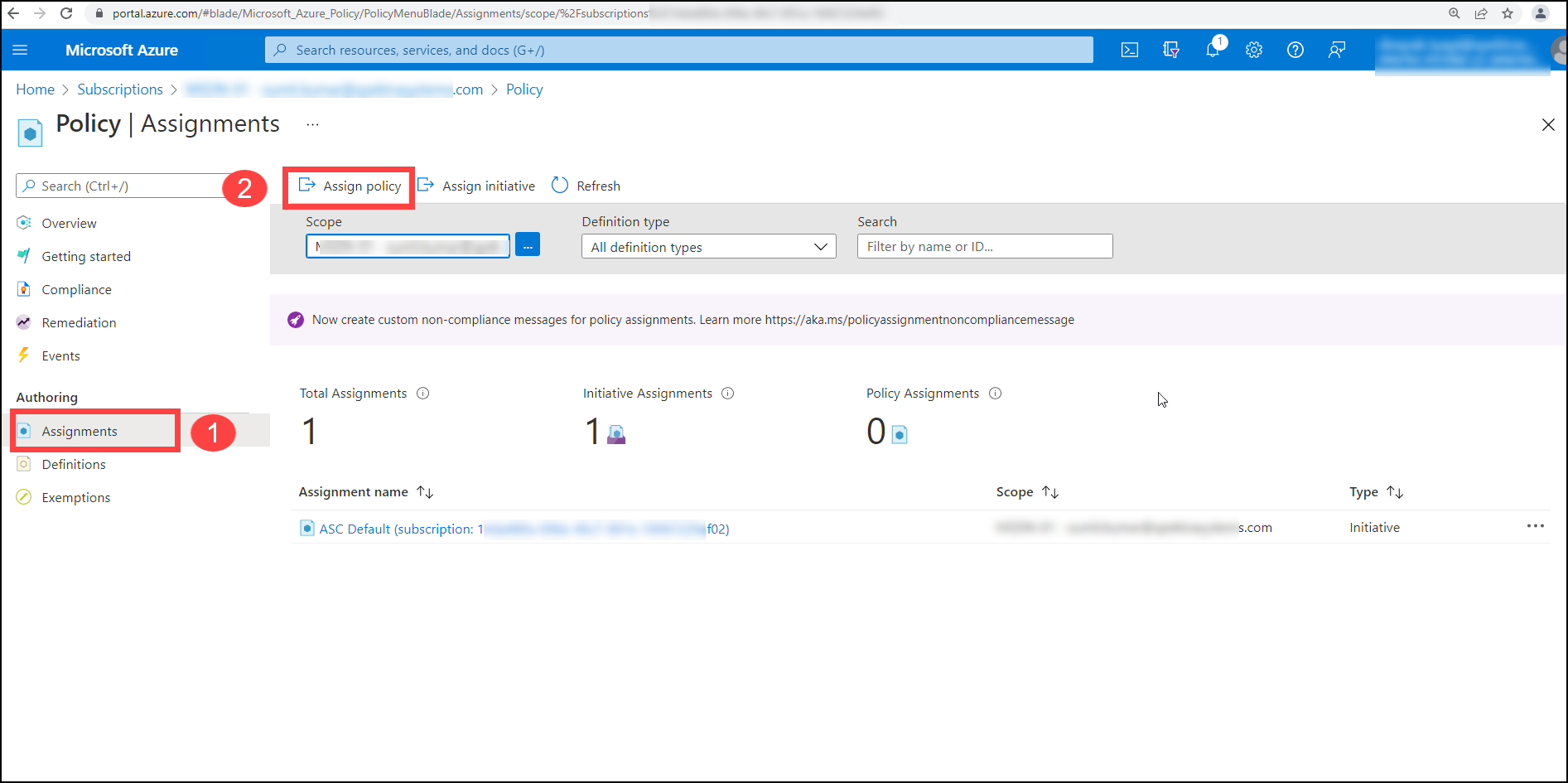
Task: Click browser back arrow
Action: coord(13,13)
